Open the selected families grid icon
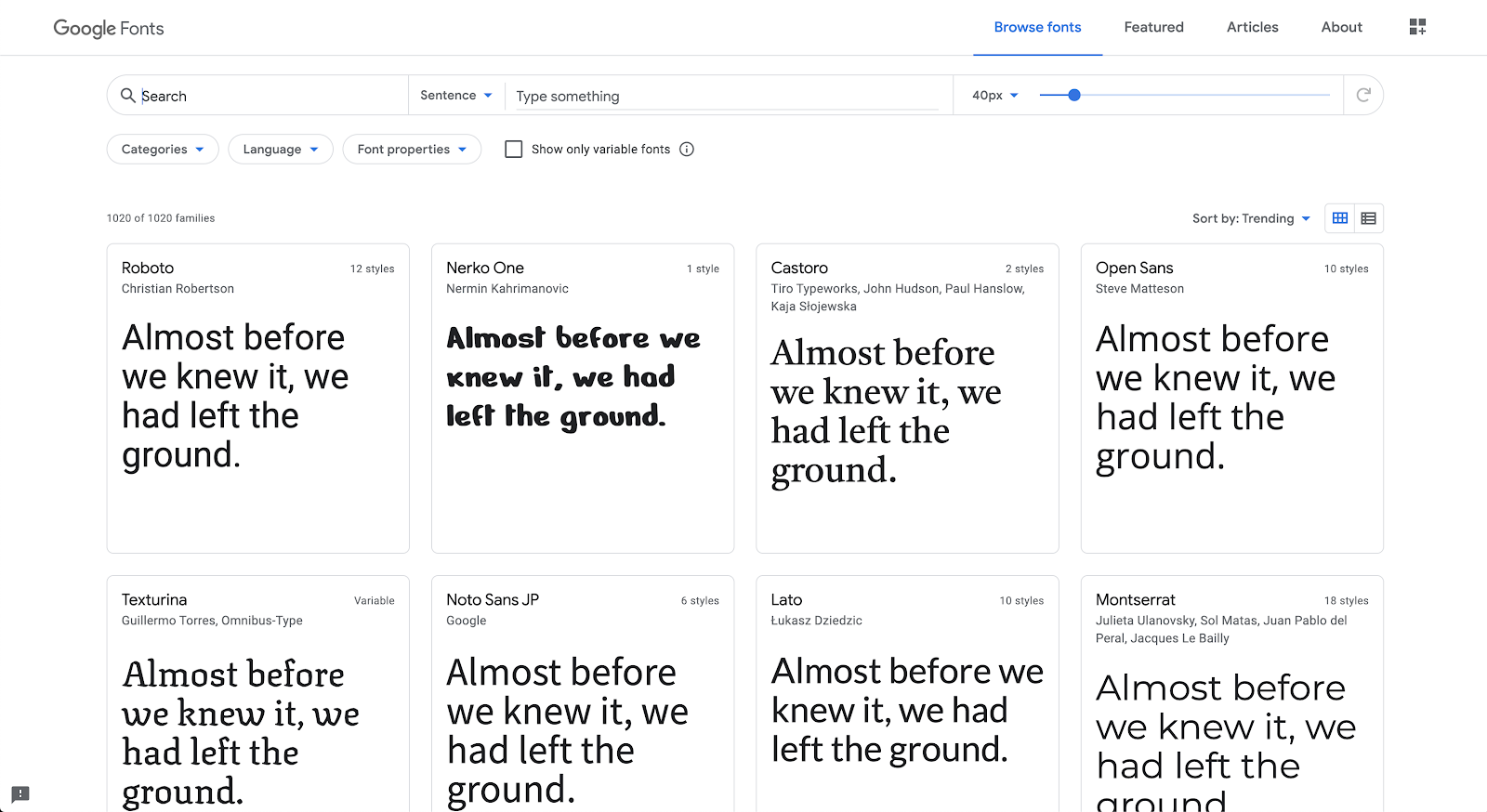This screenshot has width=1487, height=812. click(x=1417, y=27)
